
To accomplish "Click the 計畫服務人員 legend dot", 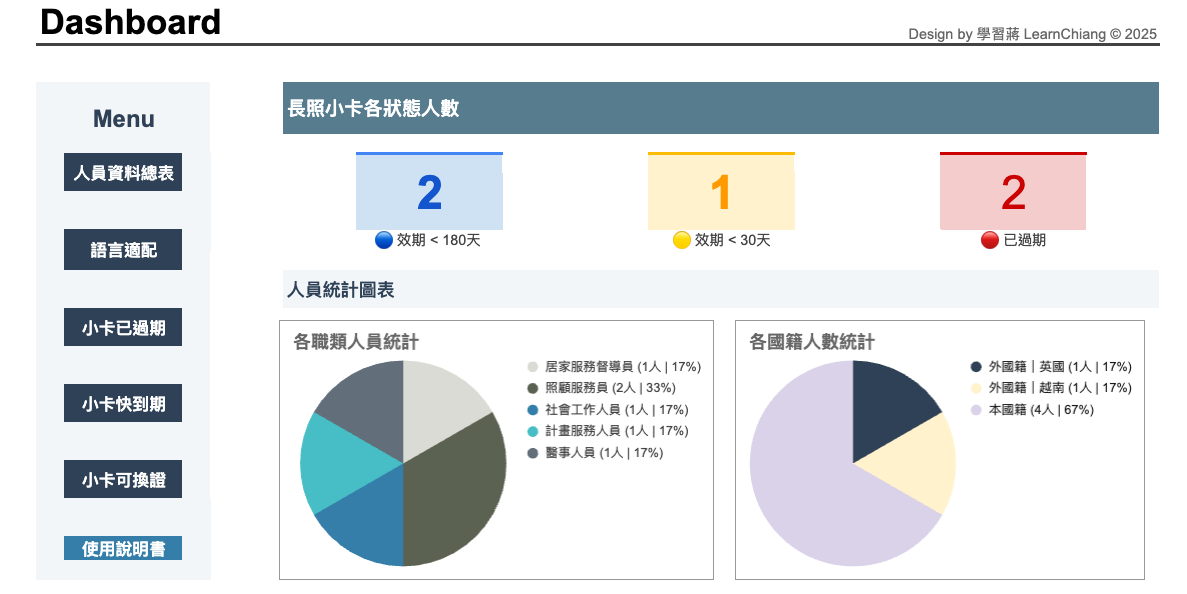I will (533, 431).
